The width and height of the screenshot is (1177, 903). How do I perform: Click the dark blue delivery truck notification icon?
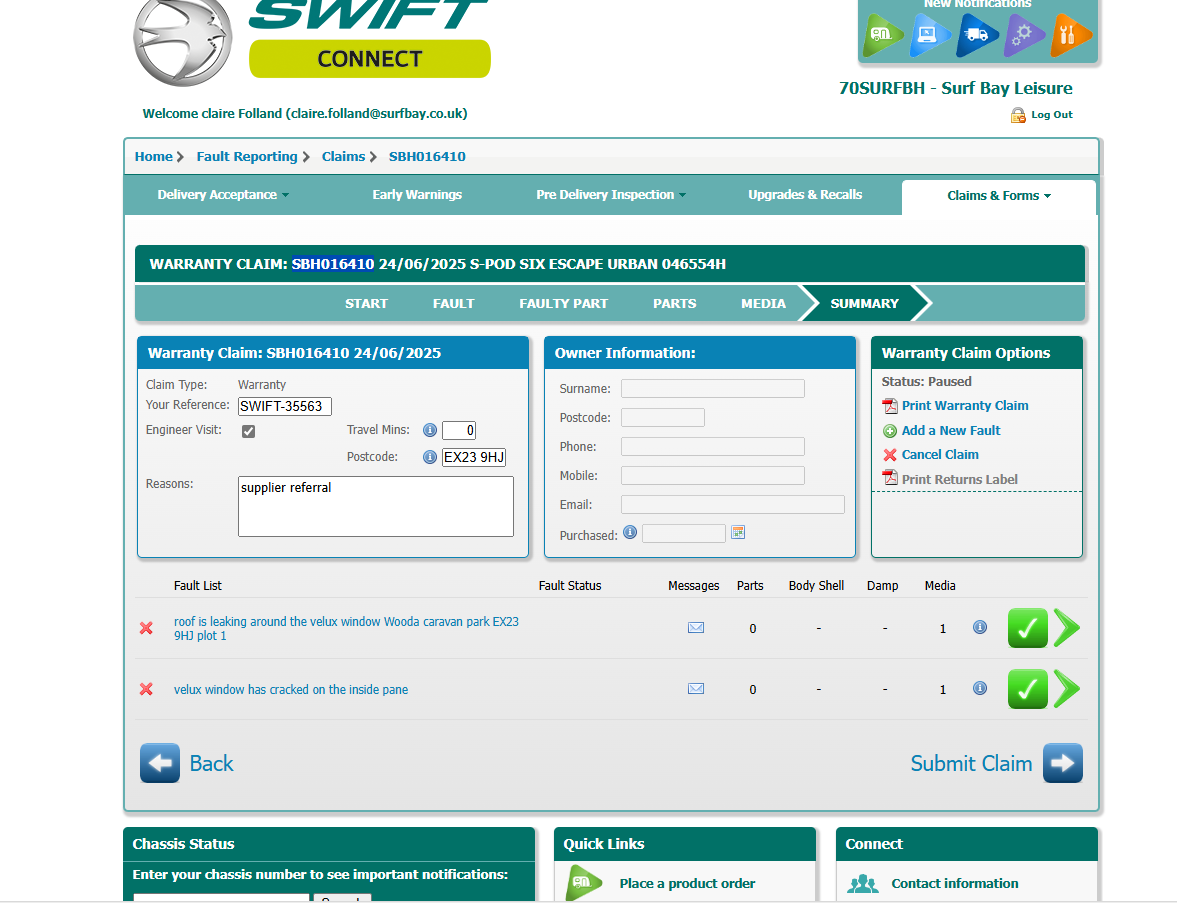pos(975,35)
